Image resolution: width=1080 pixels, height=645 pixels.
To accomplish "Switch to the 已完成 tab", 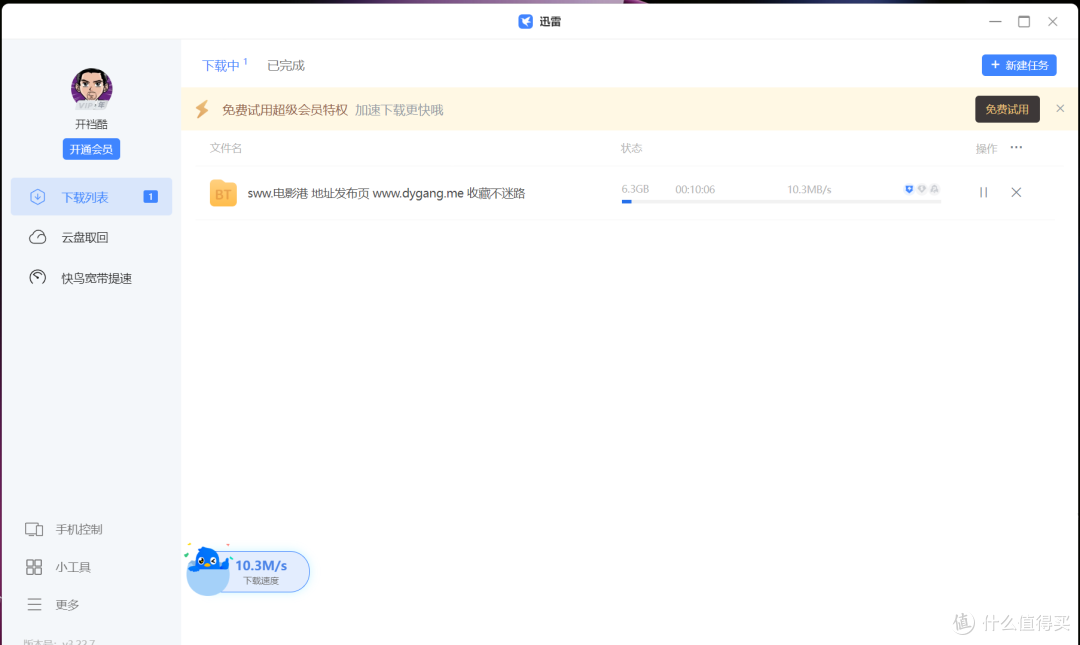I will point(286,65).
